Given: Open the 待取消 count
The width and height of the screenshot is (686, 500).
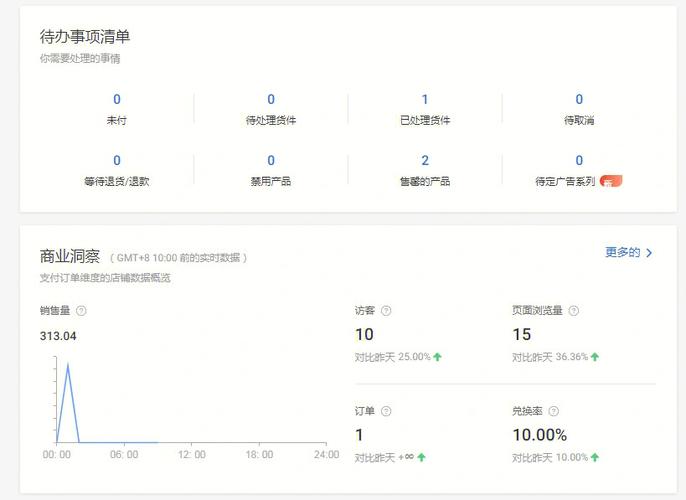Looking at the screenshot, I should 579,99.
